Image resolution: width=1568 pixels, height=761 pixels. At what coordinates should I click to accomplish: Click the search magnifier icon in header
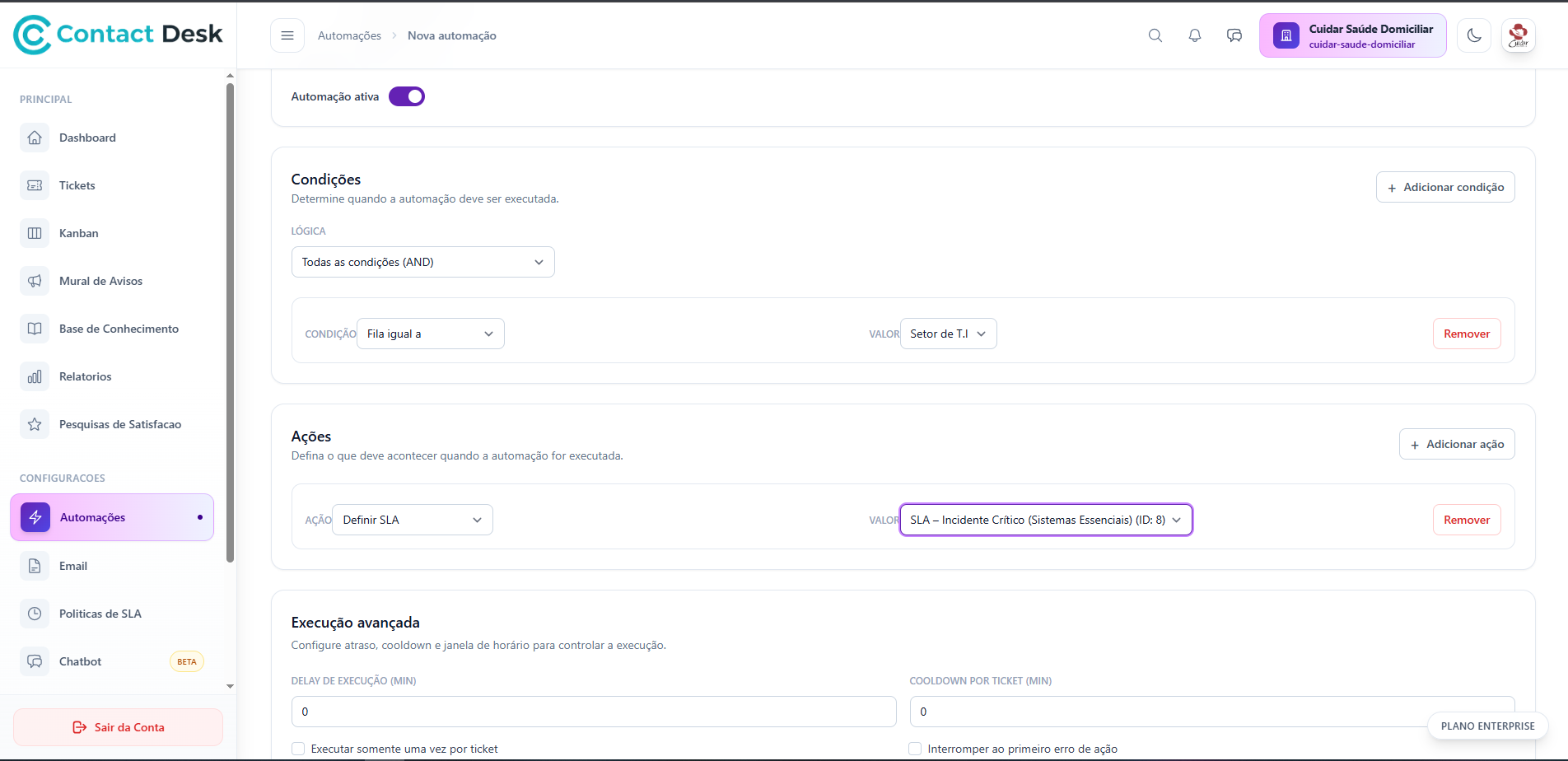click(x=1155, y=35)
